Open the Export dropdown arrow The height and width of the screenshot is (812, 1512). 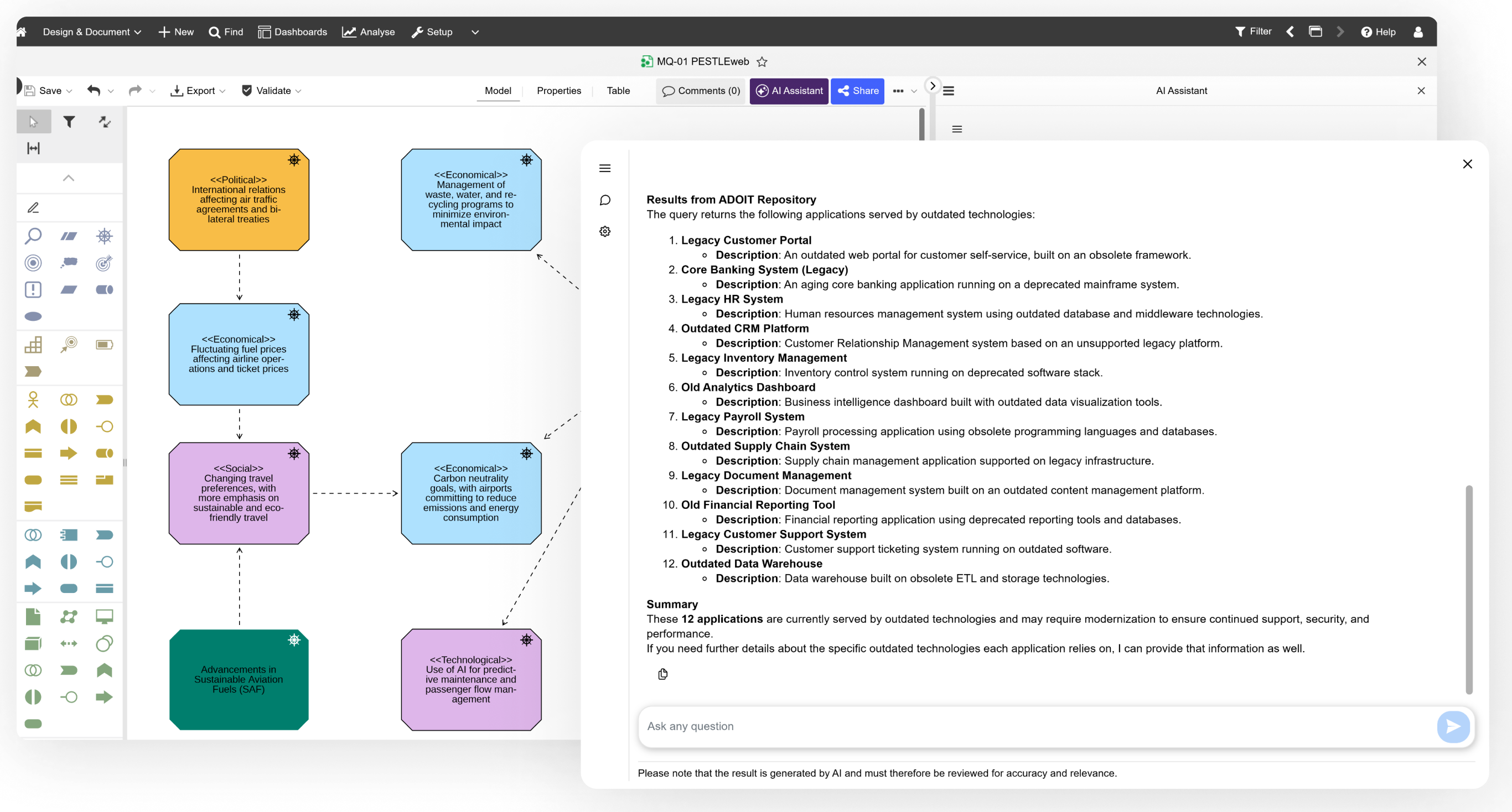[x=222, y=91]
